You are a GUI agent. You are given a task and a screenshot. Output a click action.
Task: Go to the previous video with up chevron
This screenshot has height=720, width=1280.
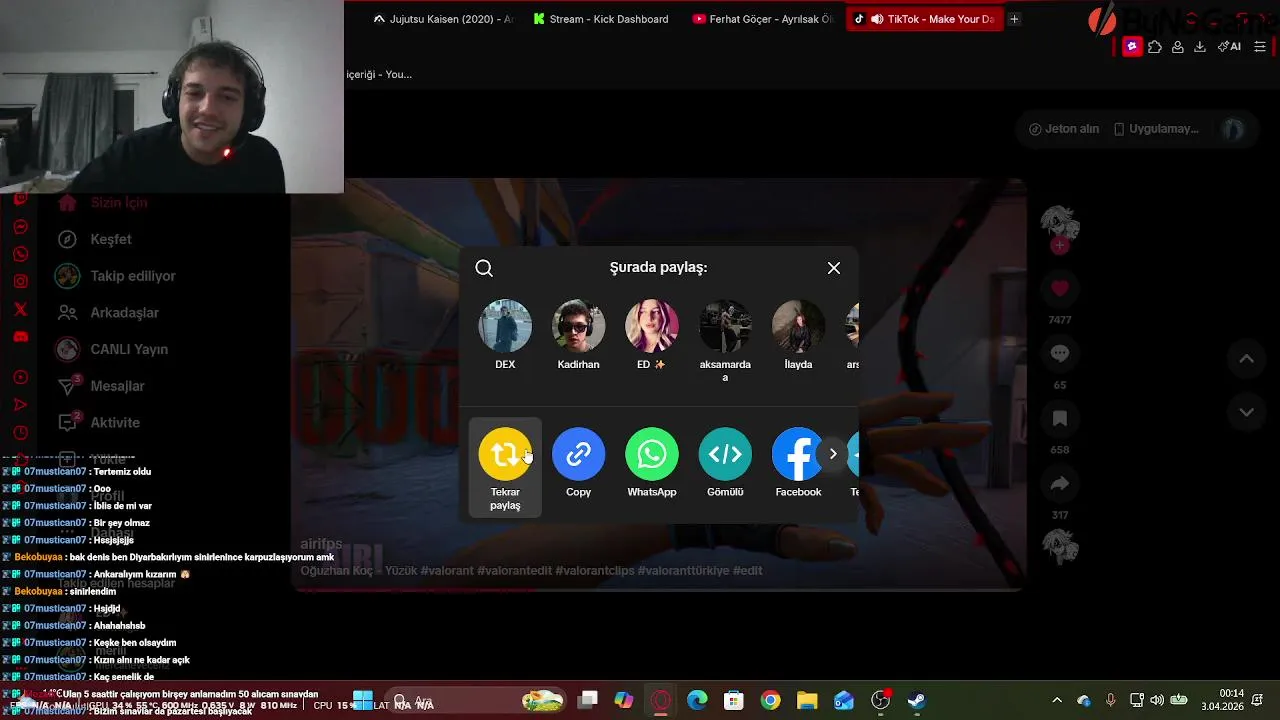coord(1246,359)
